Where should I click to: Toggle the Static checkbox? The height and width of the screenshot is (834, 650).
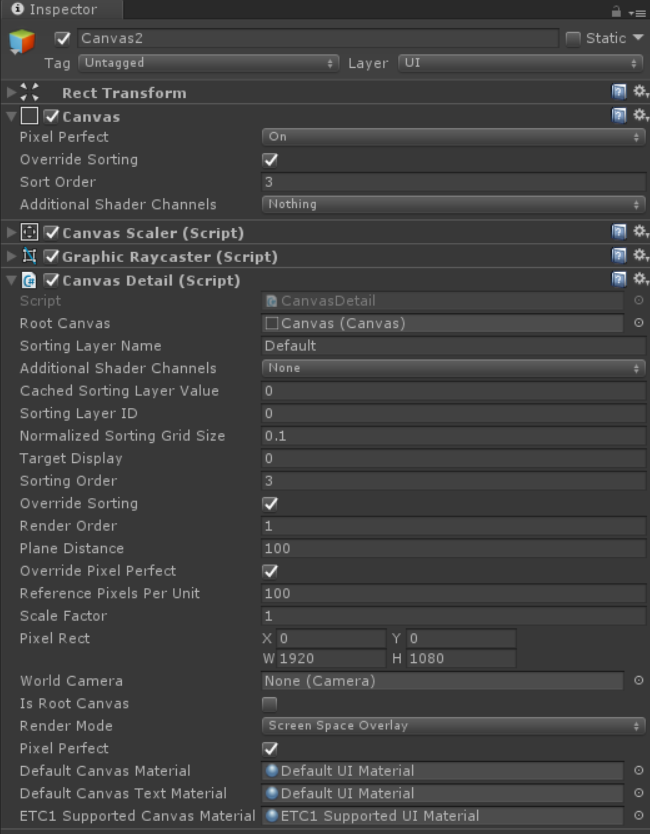(x=573, y=39)
